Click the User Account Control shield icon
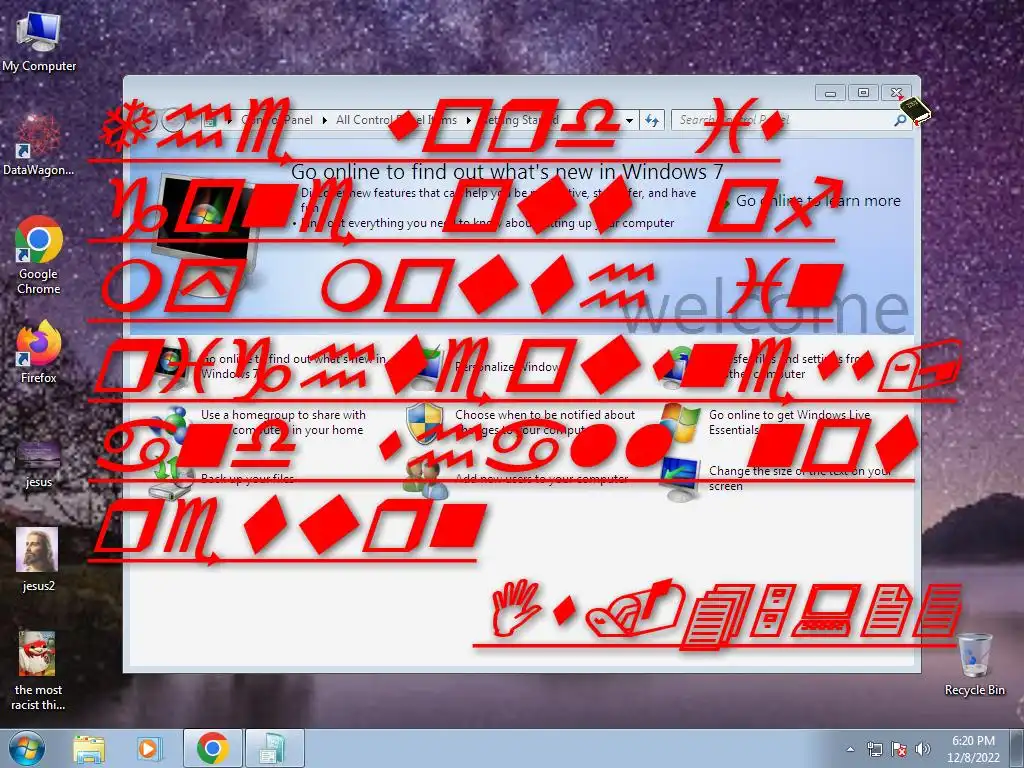 click(424, 423)
